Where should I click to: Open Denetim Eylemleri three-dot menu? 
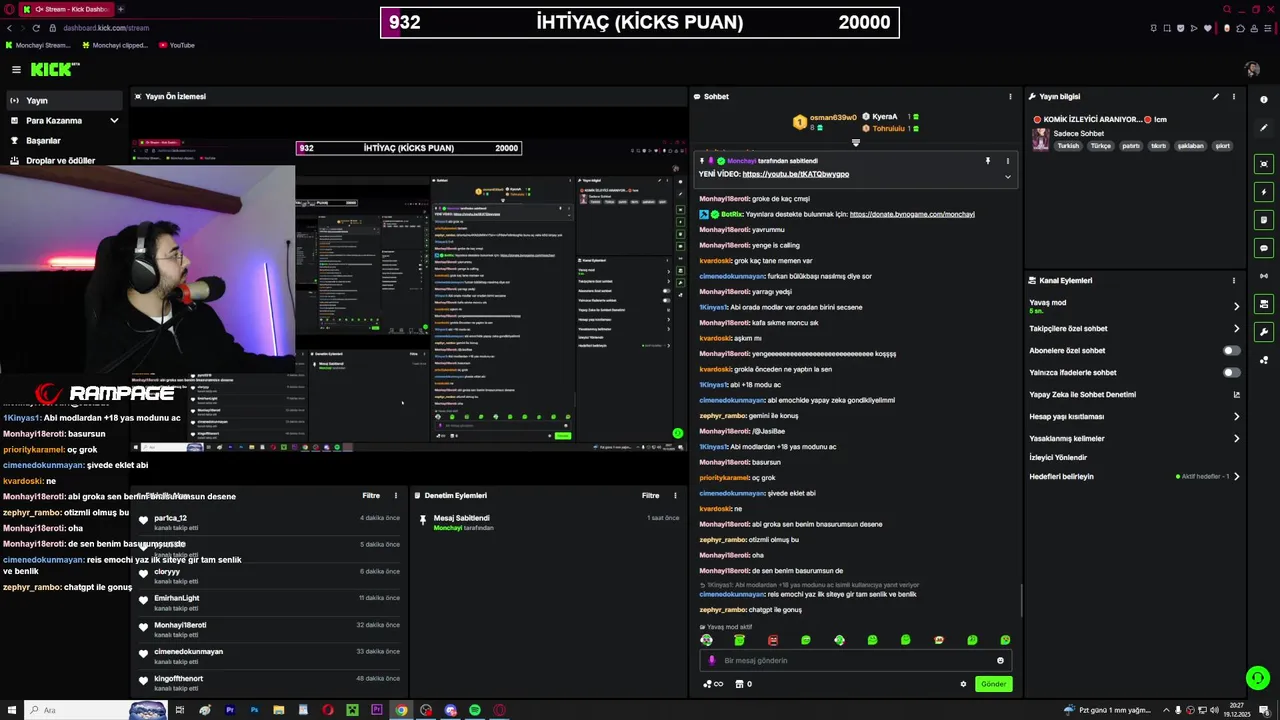[676, 495]
